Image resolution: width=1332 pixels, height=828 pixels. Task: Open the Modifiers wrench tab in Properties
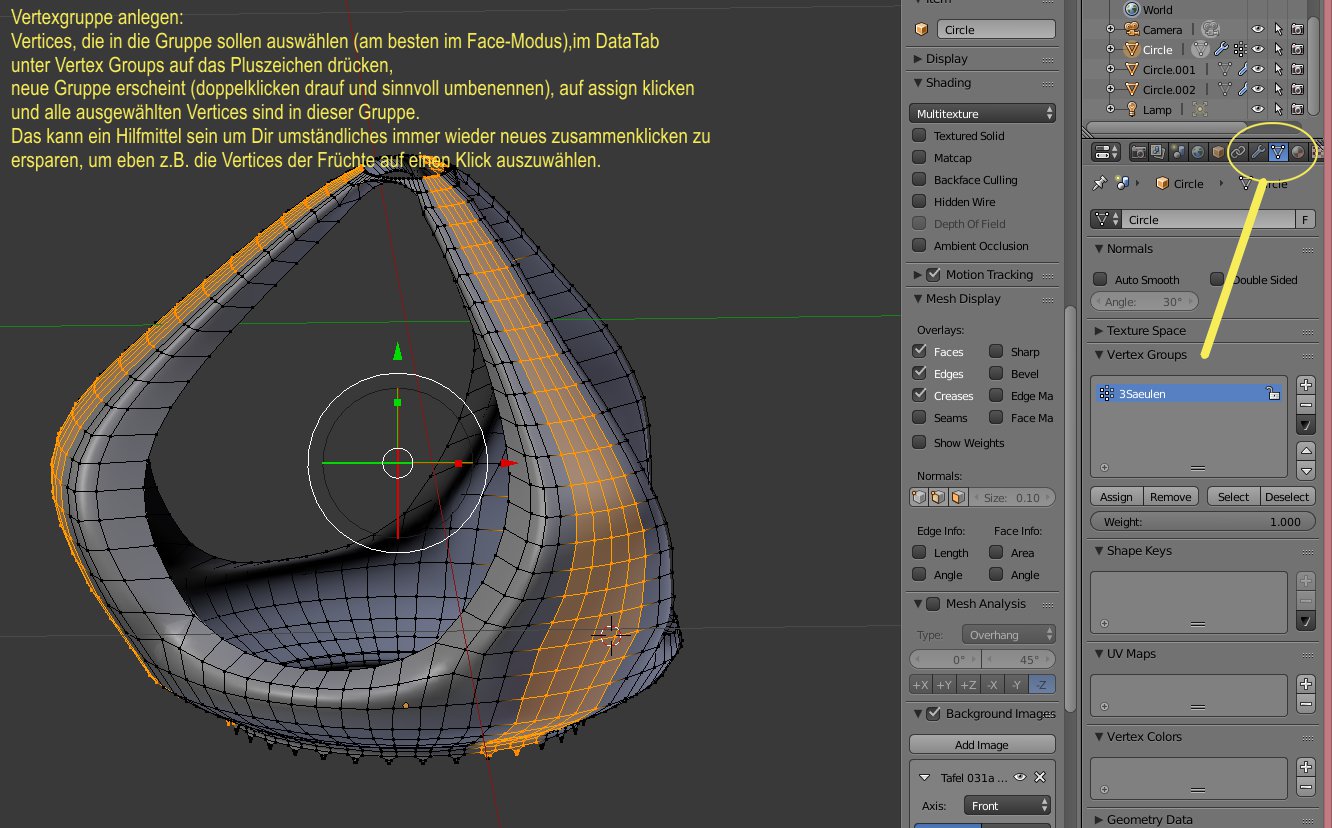(1258, 152)
